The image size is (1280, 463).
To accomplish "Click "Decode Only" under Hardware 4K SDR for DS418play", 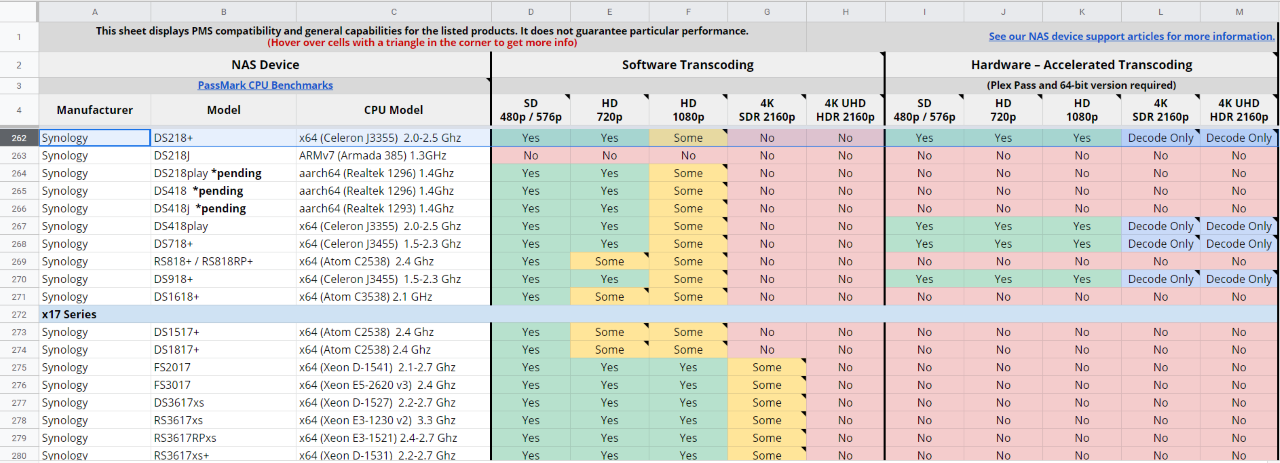I will [1160, 226].
